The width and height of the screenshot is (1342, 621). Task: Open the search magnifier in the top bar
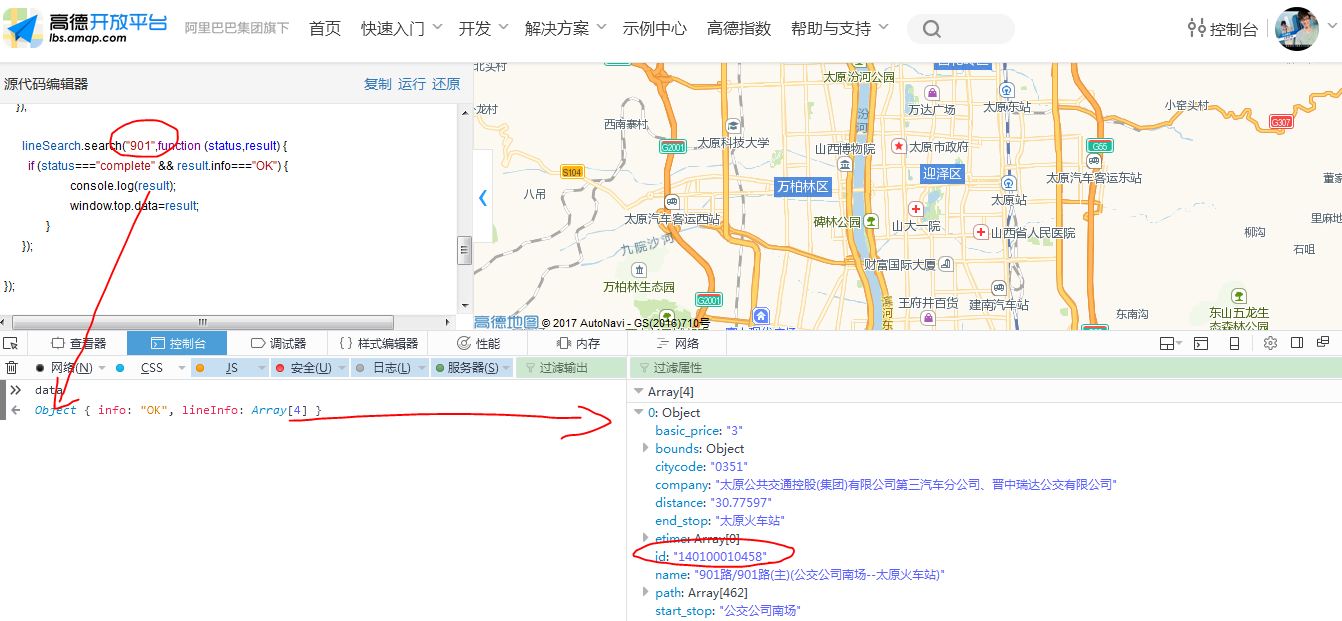[932, 29]
